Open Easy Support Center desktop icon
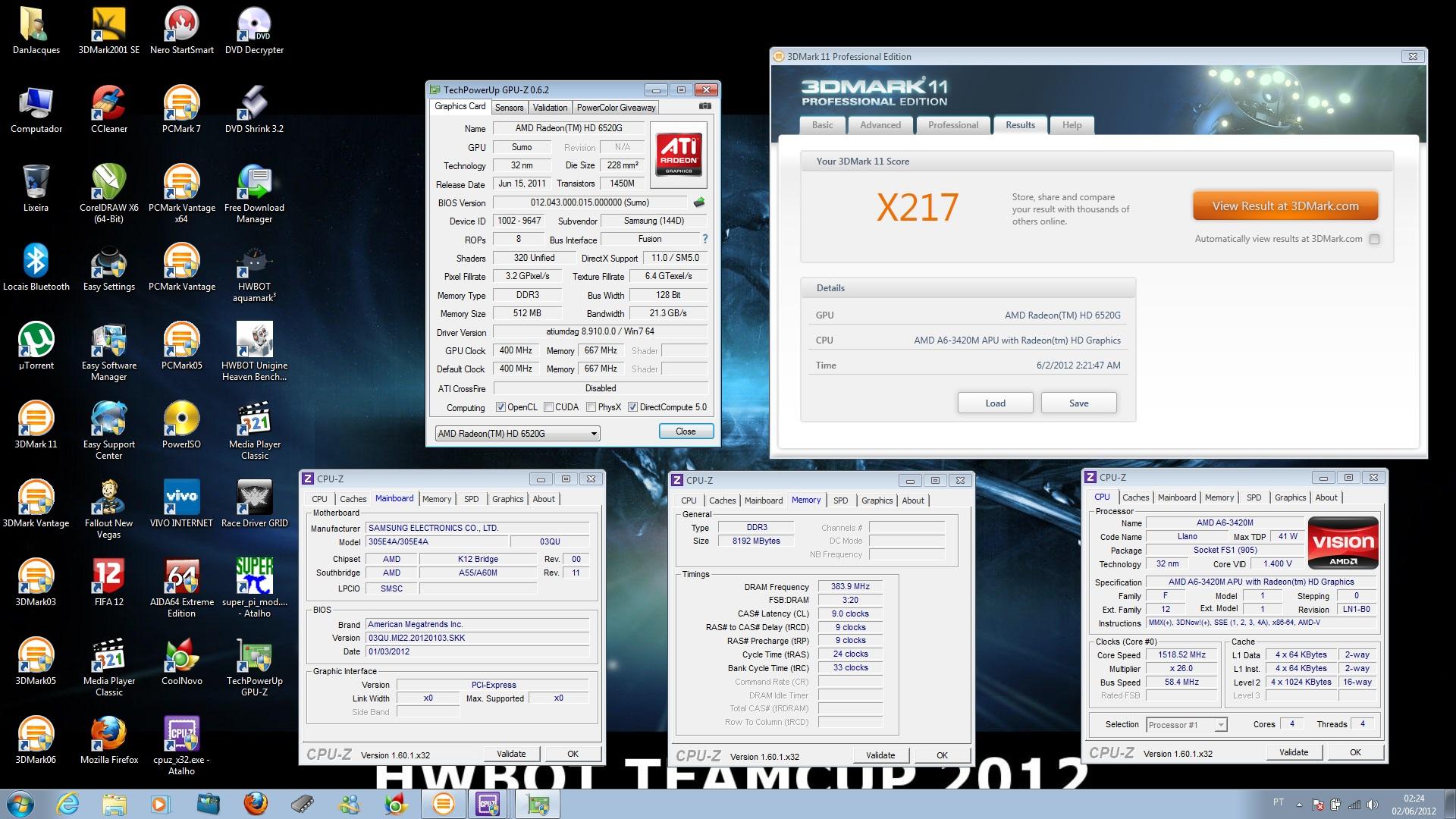1456x819 pixels. pos(108,430)
